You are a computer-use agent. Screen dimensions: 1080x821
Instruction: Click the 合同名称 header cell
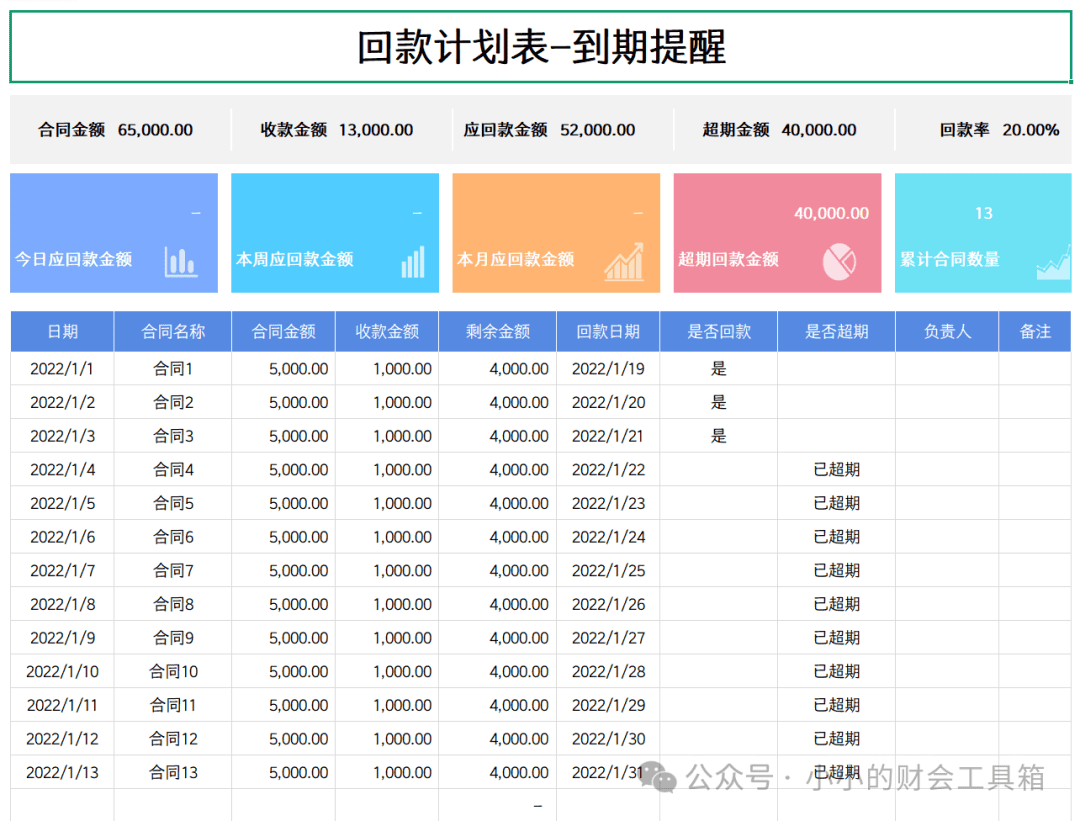(173, 331)
